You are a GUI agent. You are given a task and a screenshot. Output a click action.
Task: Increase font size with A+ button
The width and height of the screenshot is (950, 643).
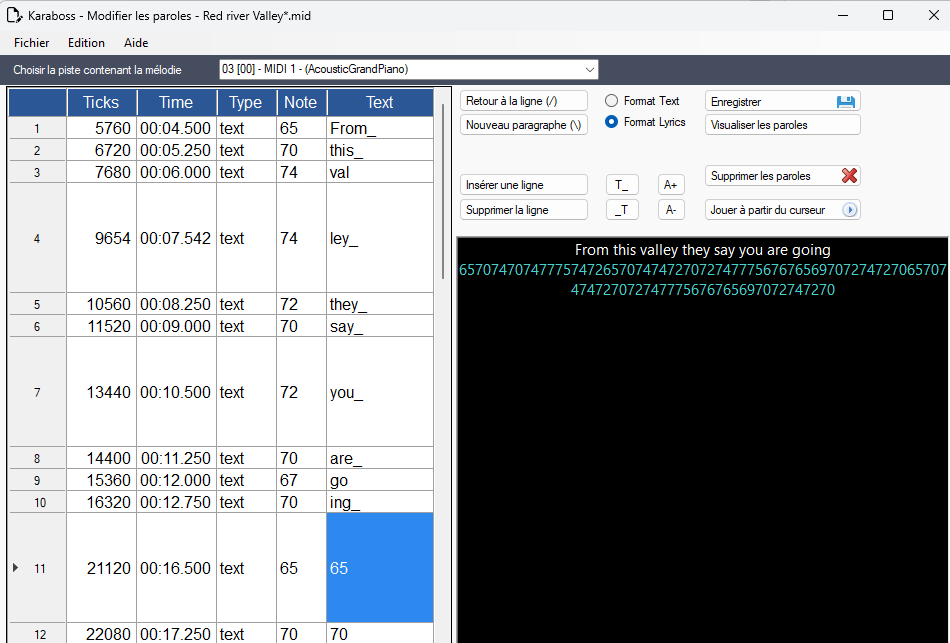click(671, 185)
